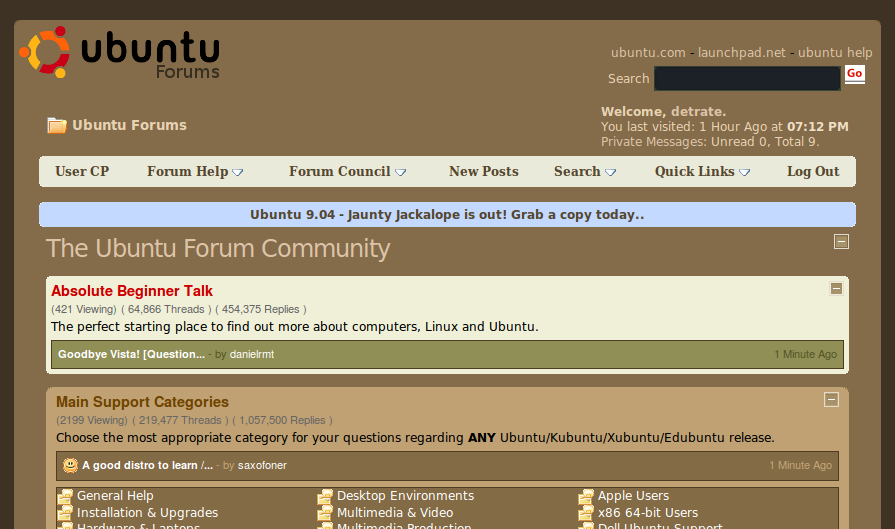Click the folder icon next to Apple Users
Image resolution: width=895 pixels, height=529 pixels.
[586, 496]
